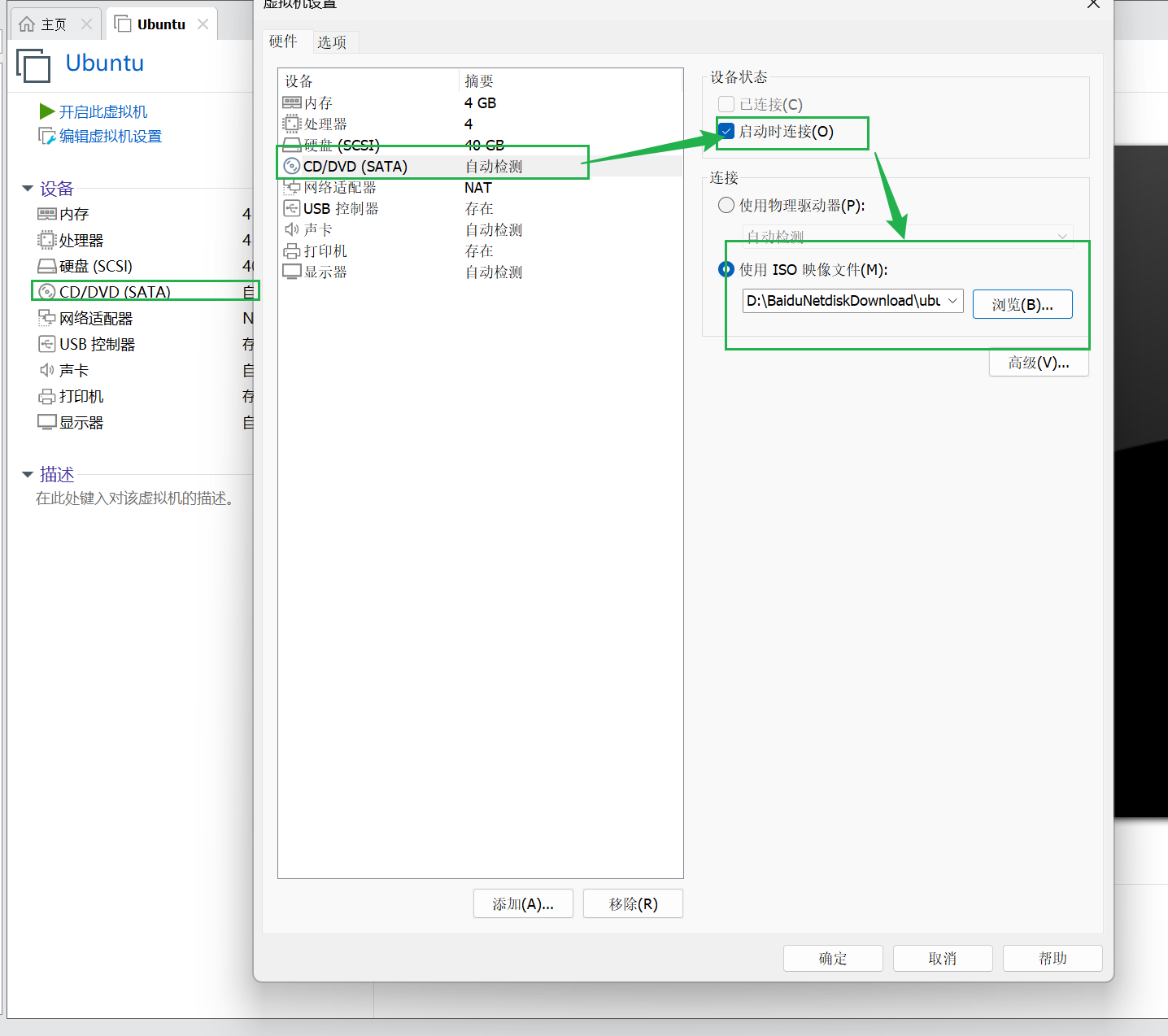Open the ISO image path dropdown
The height and width of the screenshot is (1036, 1168).
952,301
